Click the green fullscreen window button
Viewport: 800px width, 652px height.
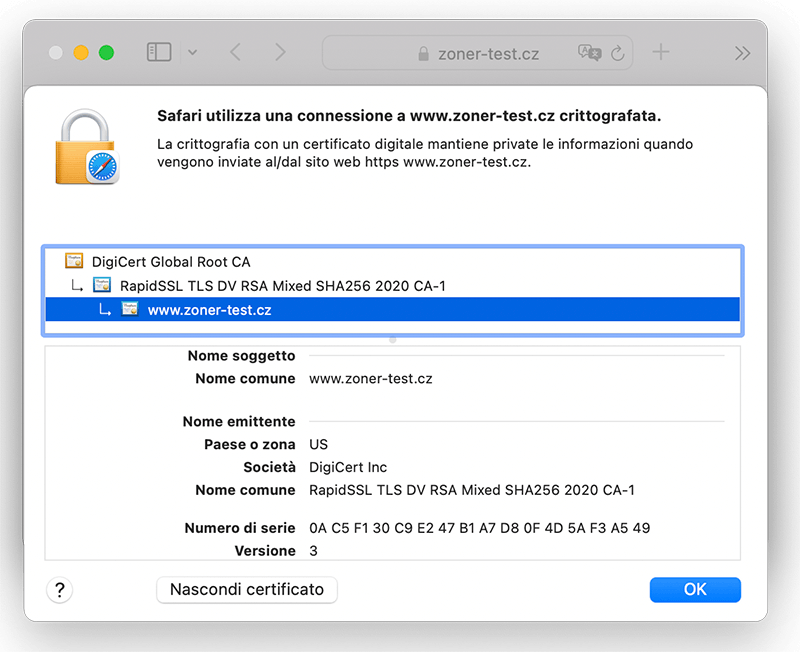pos(106,53)
